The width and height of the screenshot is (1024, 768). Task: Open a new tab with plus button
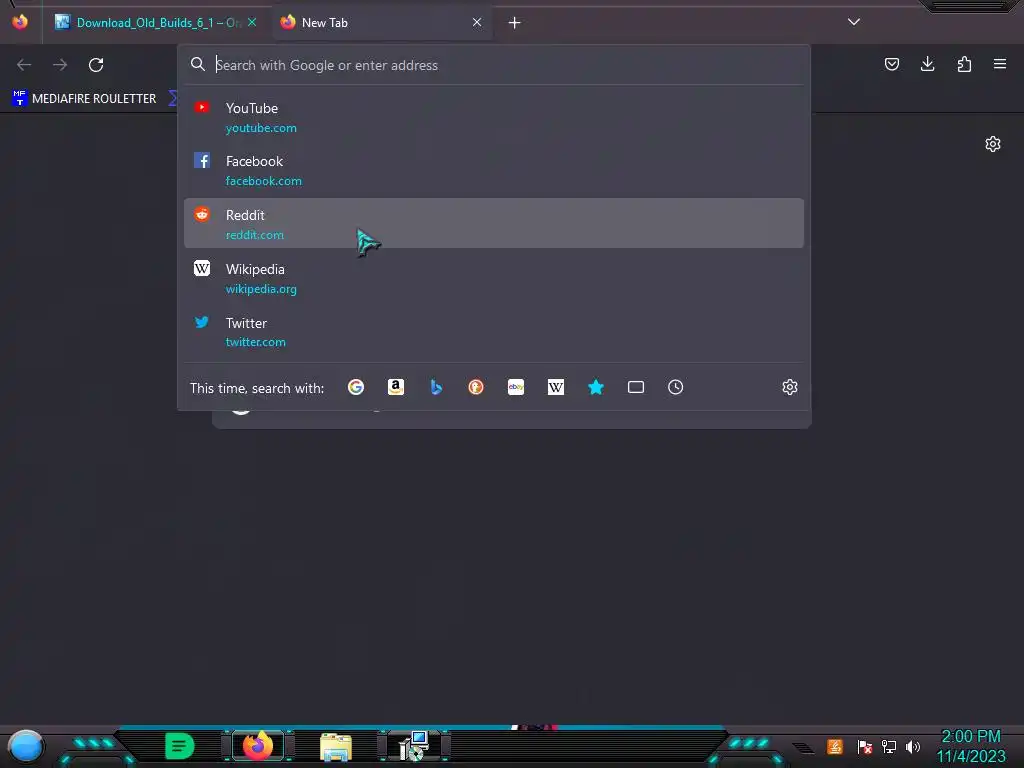(x=515, y=23)
